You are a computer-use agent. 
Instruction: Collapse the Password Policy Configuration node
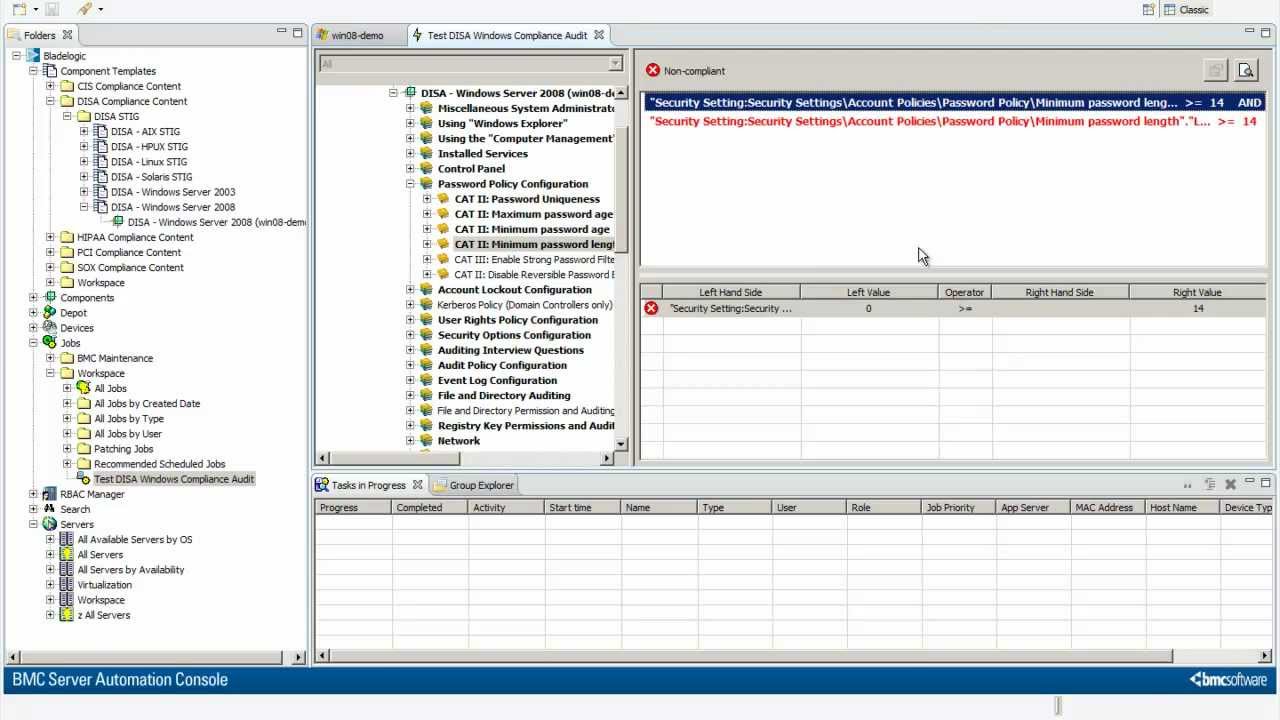(x=410, y=184)
